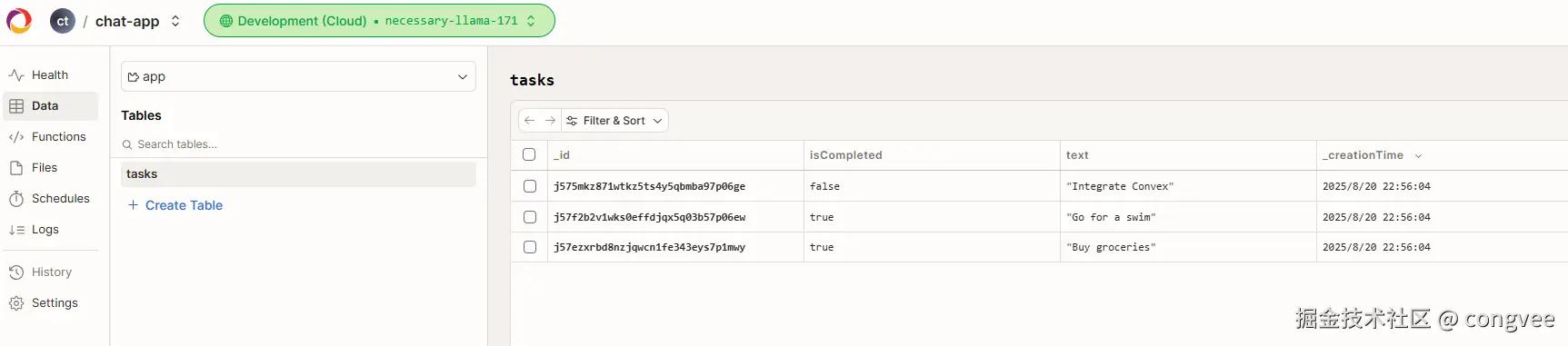Viewport: 1568px width, 346px height.
Task: Click id cell j57ezxrbd8nzjqwcn1fe343eys7p1mwy
Action: tap(675, 247)
